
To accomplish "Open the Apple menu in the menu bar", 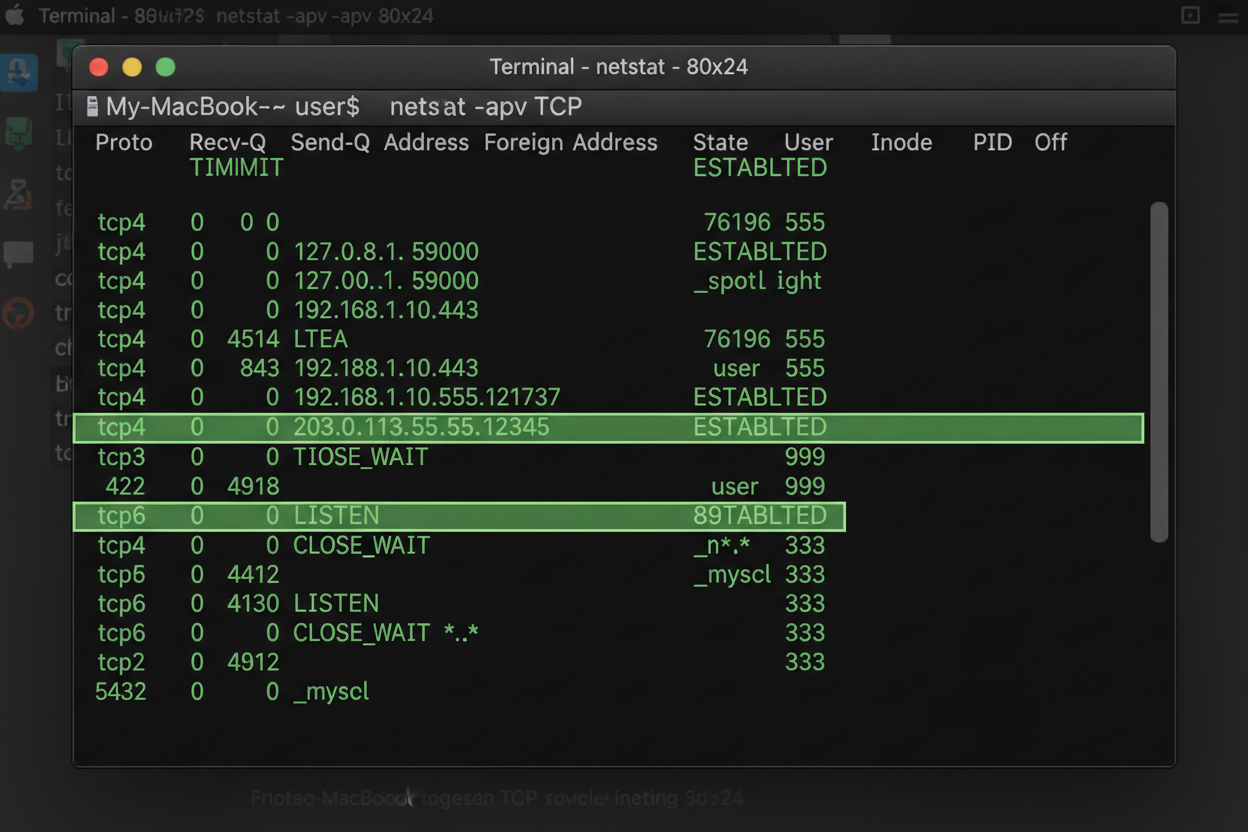I will pos(15,16).
